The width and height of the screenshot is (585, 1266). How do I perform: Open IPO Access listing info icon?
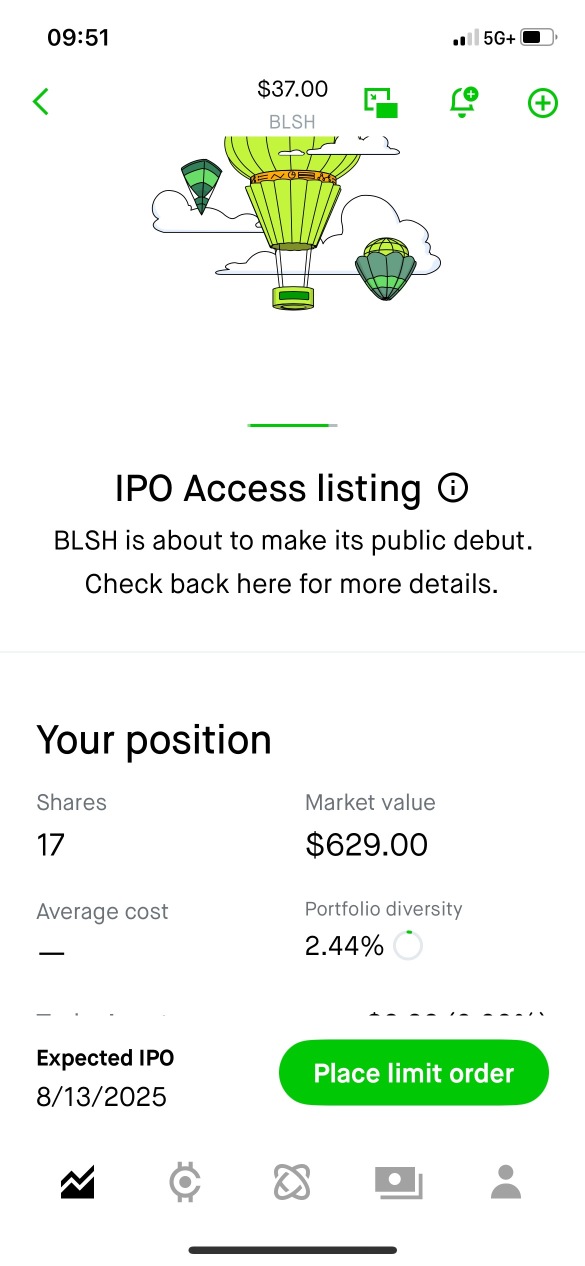click(453, 488)
